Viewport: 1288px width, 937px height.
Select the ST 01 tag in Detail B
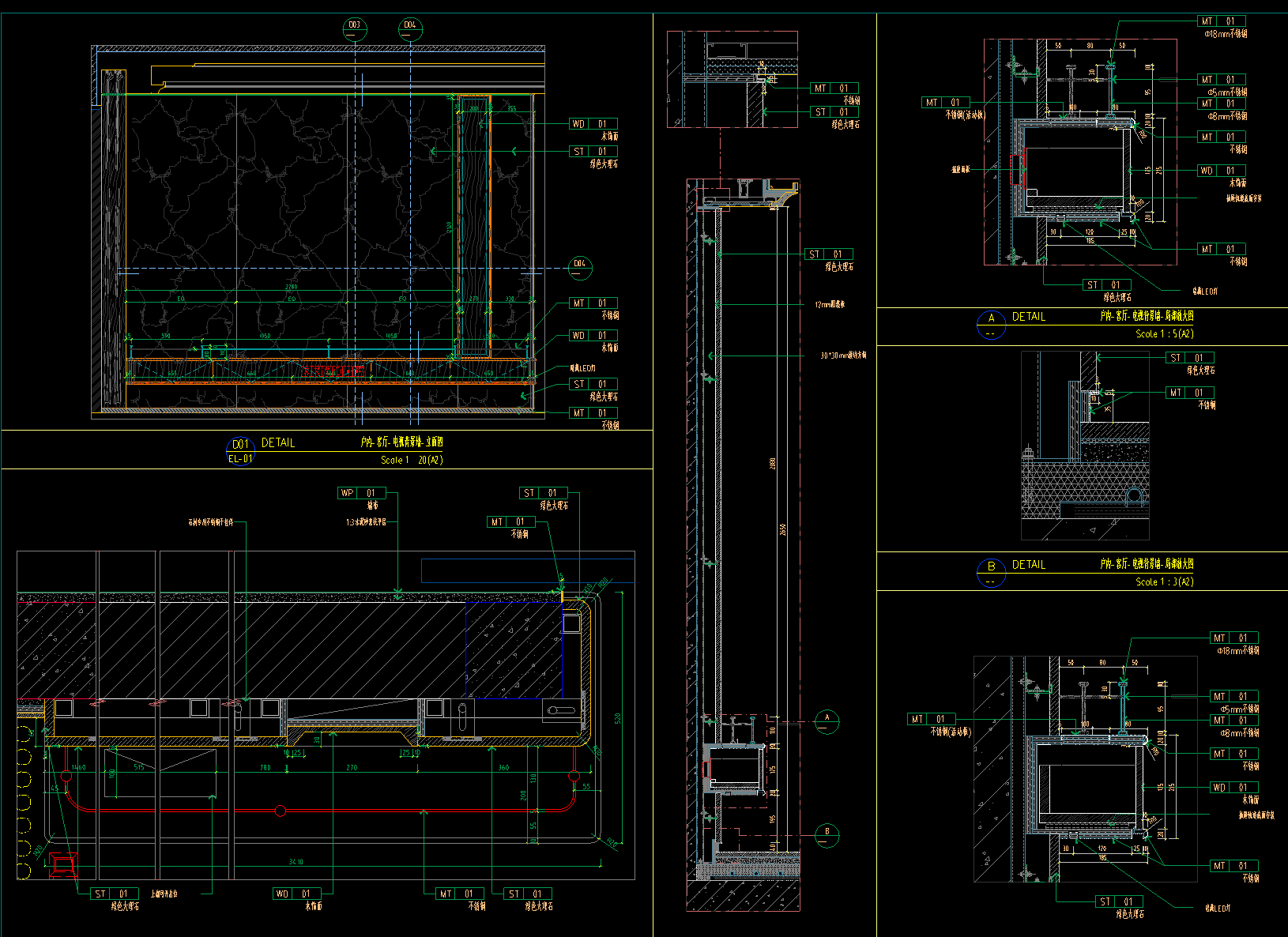point(1190,358)
